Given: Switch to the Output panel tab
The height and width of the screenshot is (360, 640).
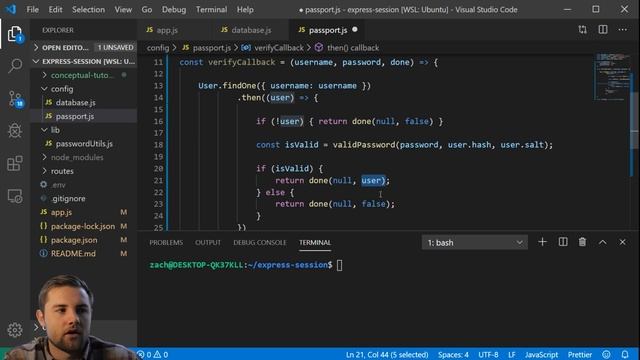Looking at the screenshot, I should (208, 242).
